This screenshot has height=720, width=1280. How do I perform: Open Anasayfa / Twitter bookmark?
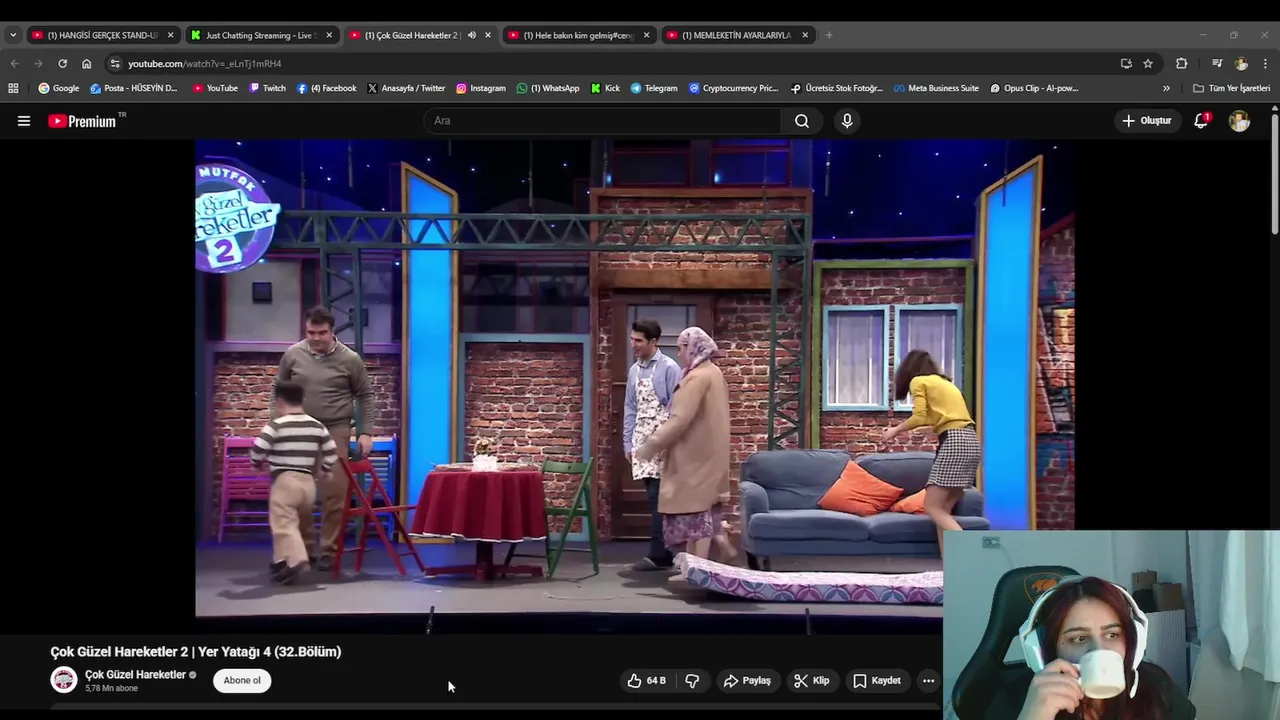coord(406,88)
